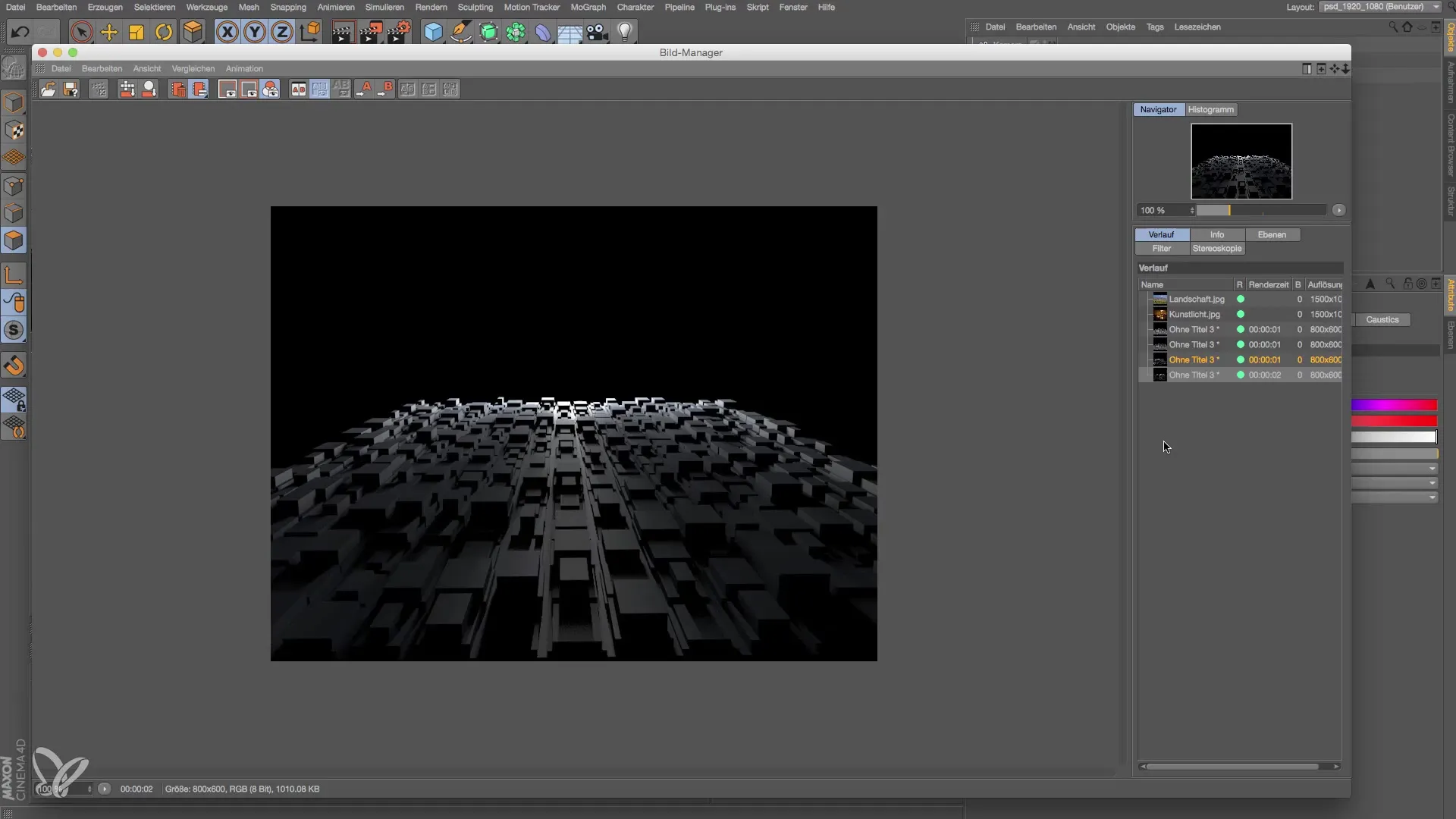Click the Undo arrow in main toolbar
Screen dimensions: 1456x819
20,32
